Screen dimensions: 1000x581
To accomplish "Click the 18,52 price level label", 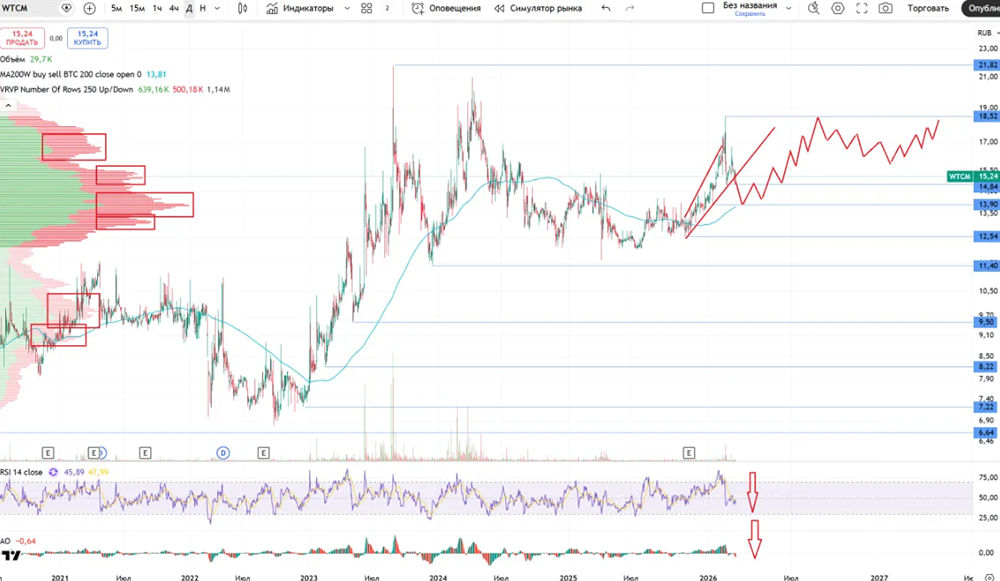I will coord(987,116).
